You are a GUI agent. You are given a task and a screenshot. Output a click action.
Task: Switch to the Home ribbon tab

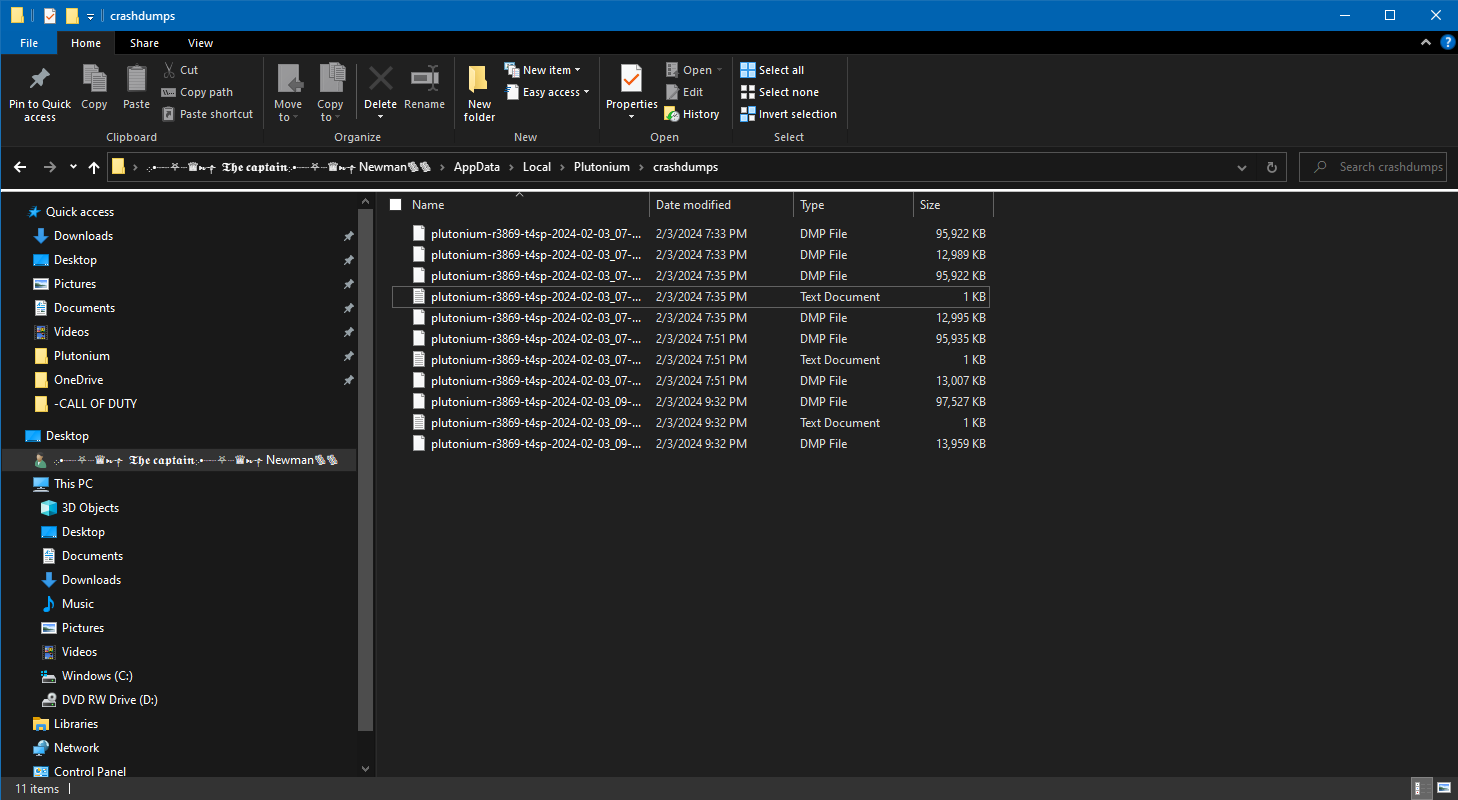(86, 43)
